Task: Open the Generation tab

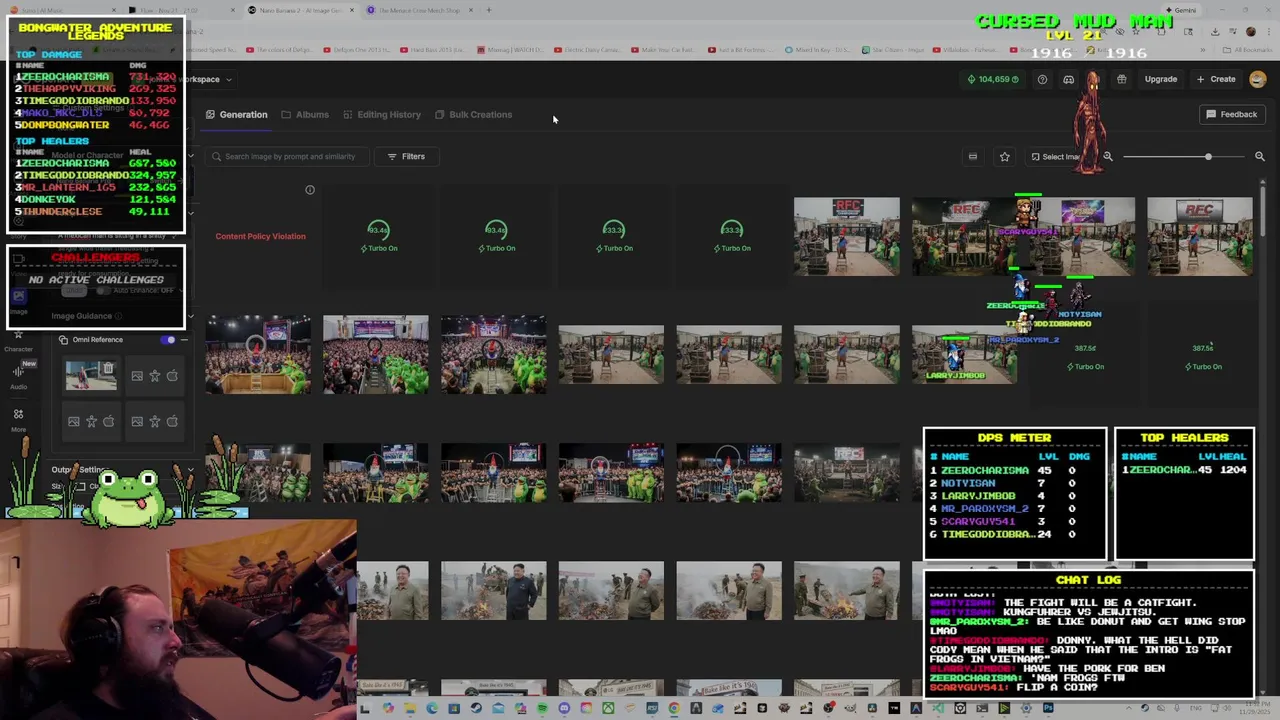Action: click(236, 114)
